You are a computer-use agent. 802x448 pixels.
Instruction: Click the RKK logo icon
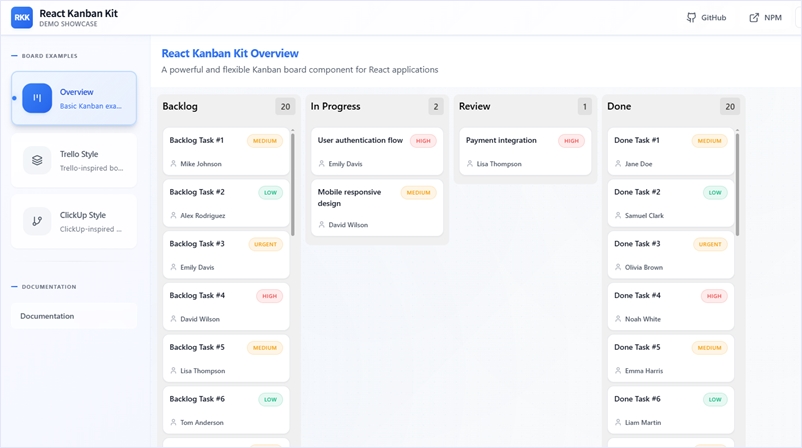[x=22, y=17]
